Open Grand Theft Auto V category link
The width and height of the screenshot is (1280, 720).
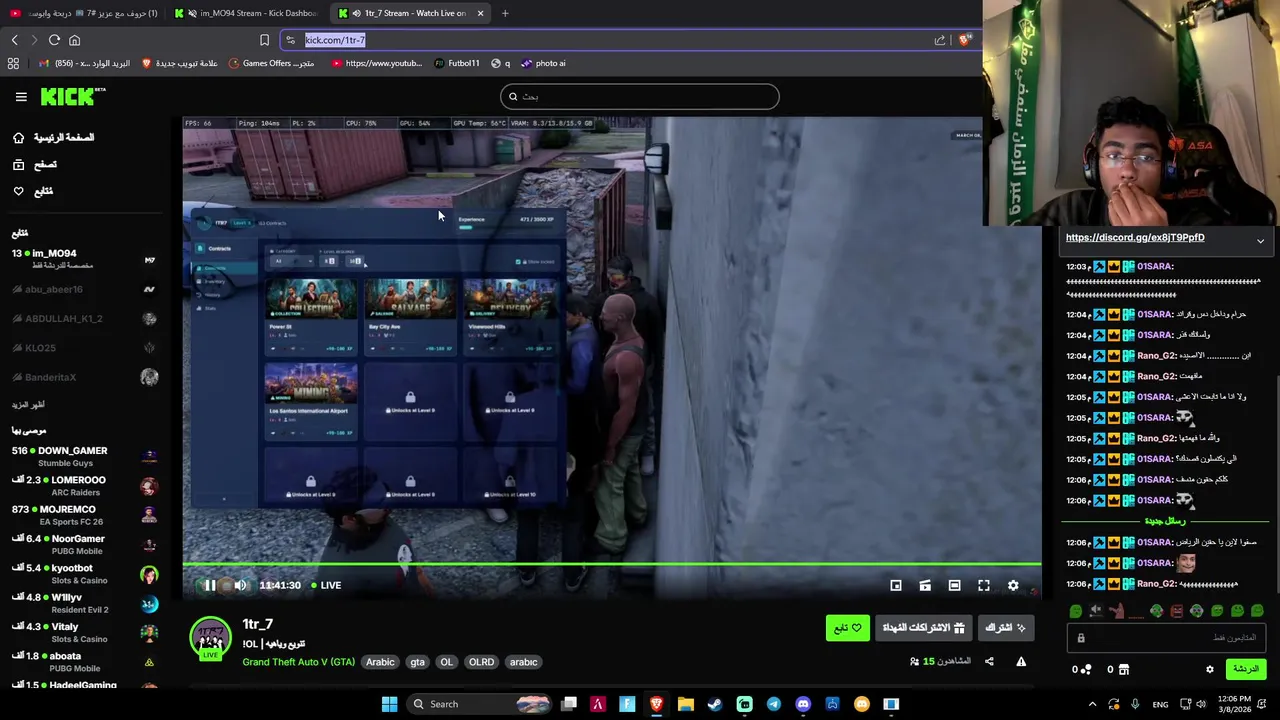[x=298, y=662]
